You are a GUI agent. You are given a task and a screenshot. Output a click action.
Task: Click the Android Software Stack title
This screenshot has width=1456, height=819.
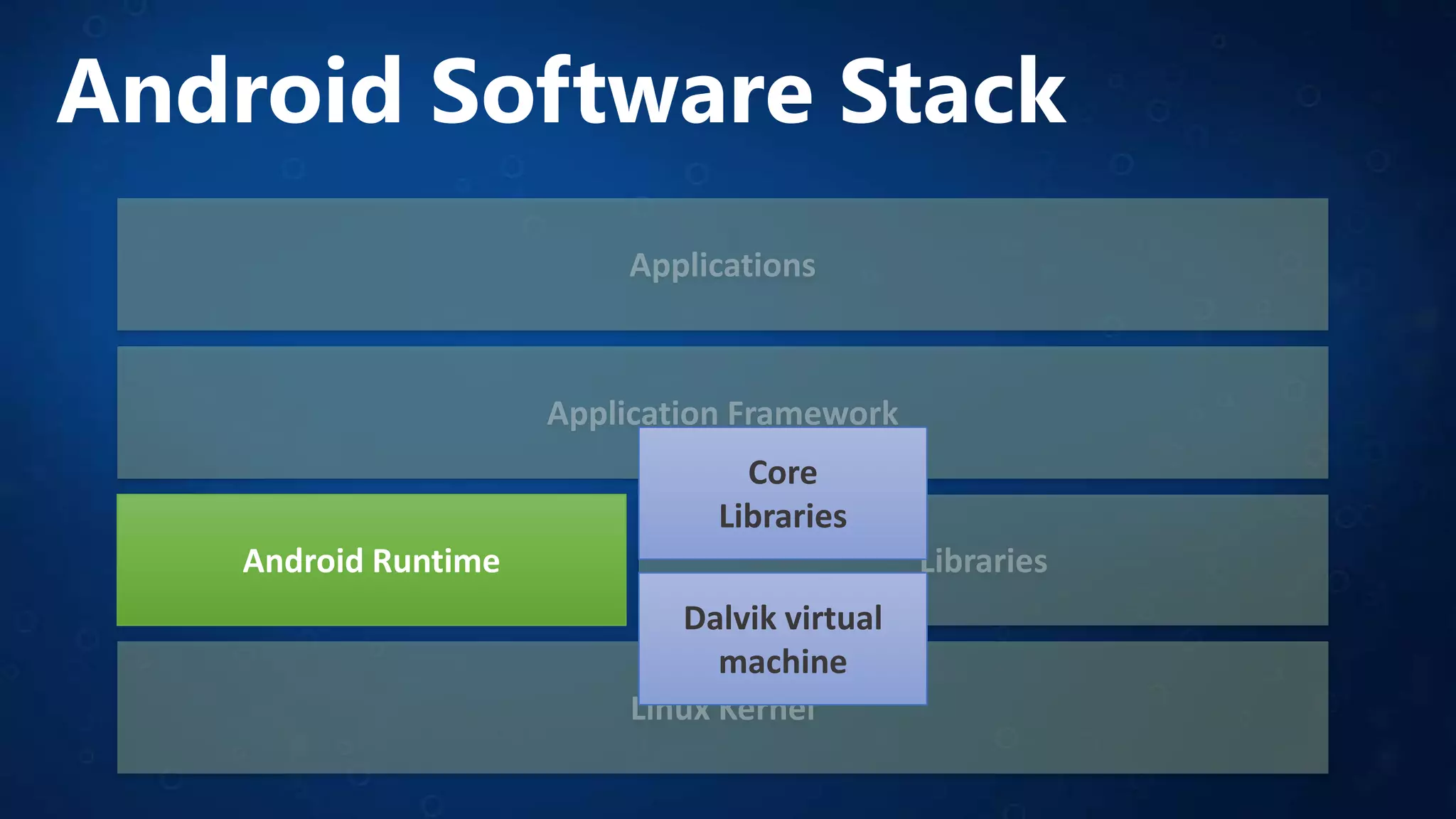[562, 91]
